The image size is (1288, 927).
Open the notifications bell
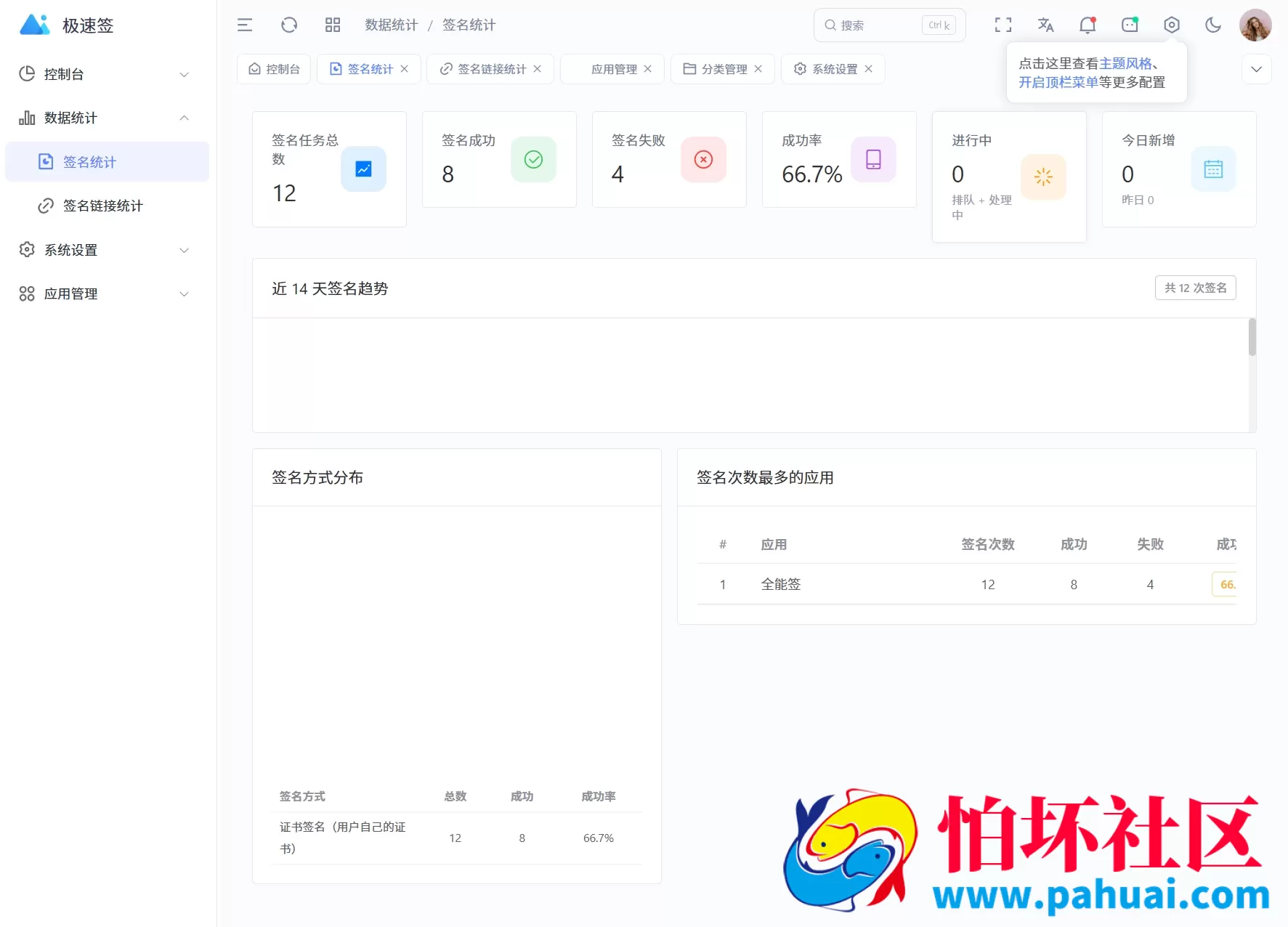[x=1087, y=25]
